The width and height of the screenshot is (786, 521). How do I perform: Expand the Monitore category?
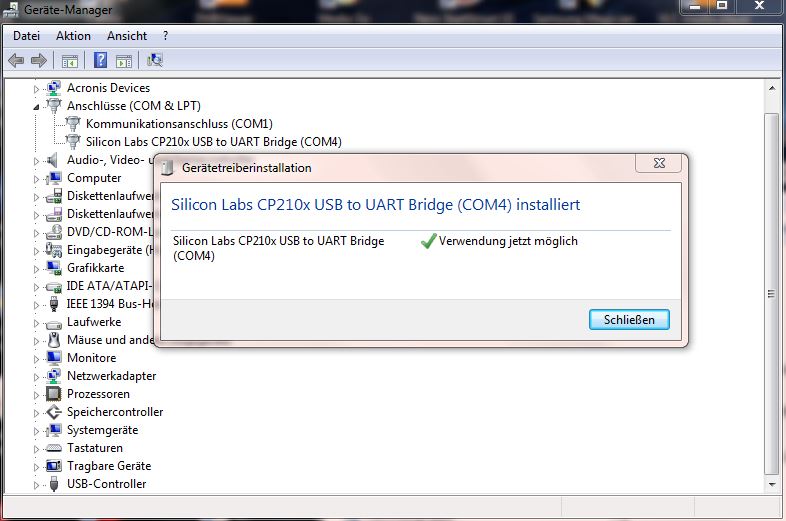pyautogui.click(x=36, y=359)
